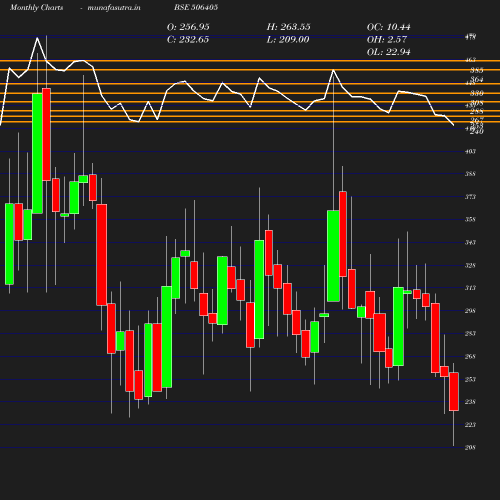Click the 208 price axis label
The height and width of the screenshot is (500, 500).
(470, 447)
